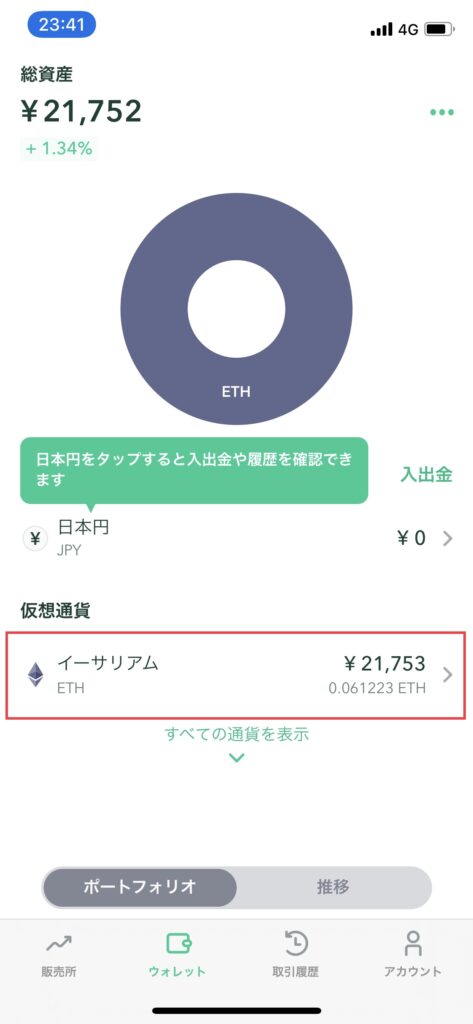473x1024 pixels.
Task: Open 販売所 chart icon in bottom bar
Action: (x=59, y=944)
